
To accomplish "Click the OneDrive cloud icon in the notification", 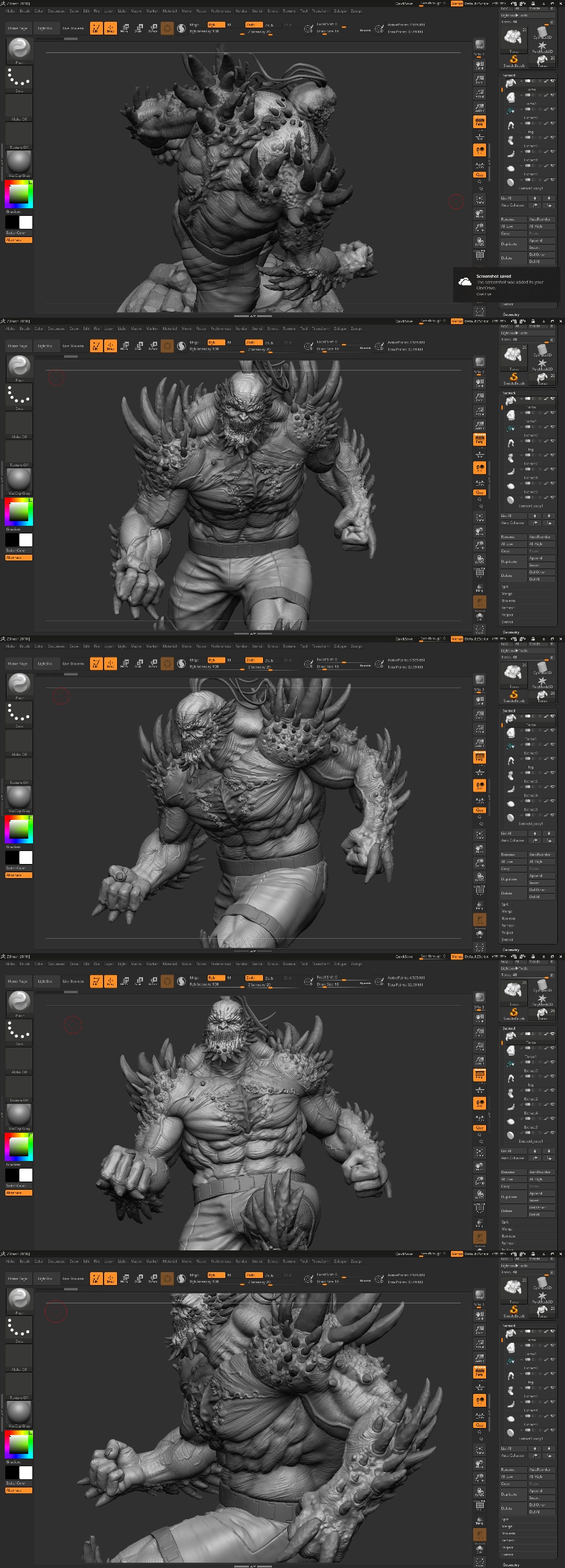I will point(464,282).
